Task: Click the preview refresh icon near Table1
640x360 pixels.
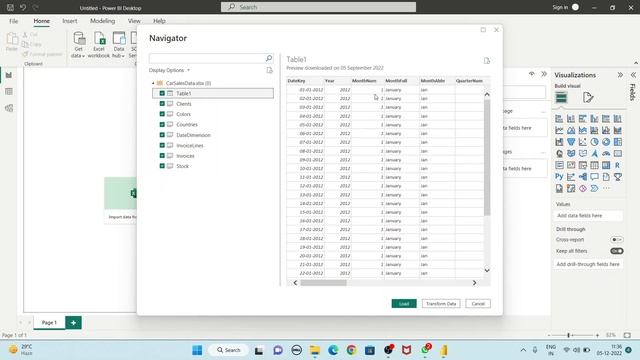Action: (x=487, y=61)
